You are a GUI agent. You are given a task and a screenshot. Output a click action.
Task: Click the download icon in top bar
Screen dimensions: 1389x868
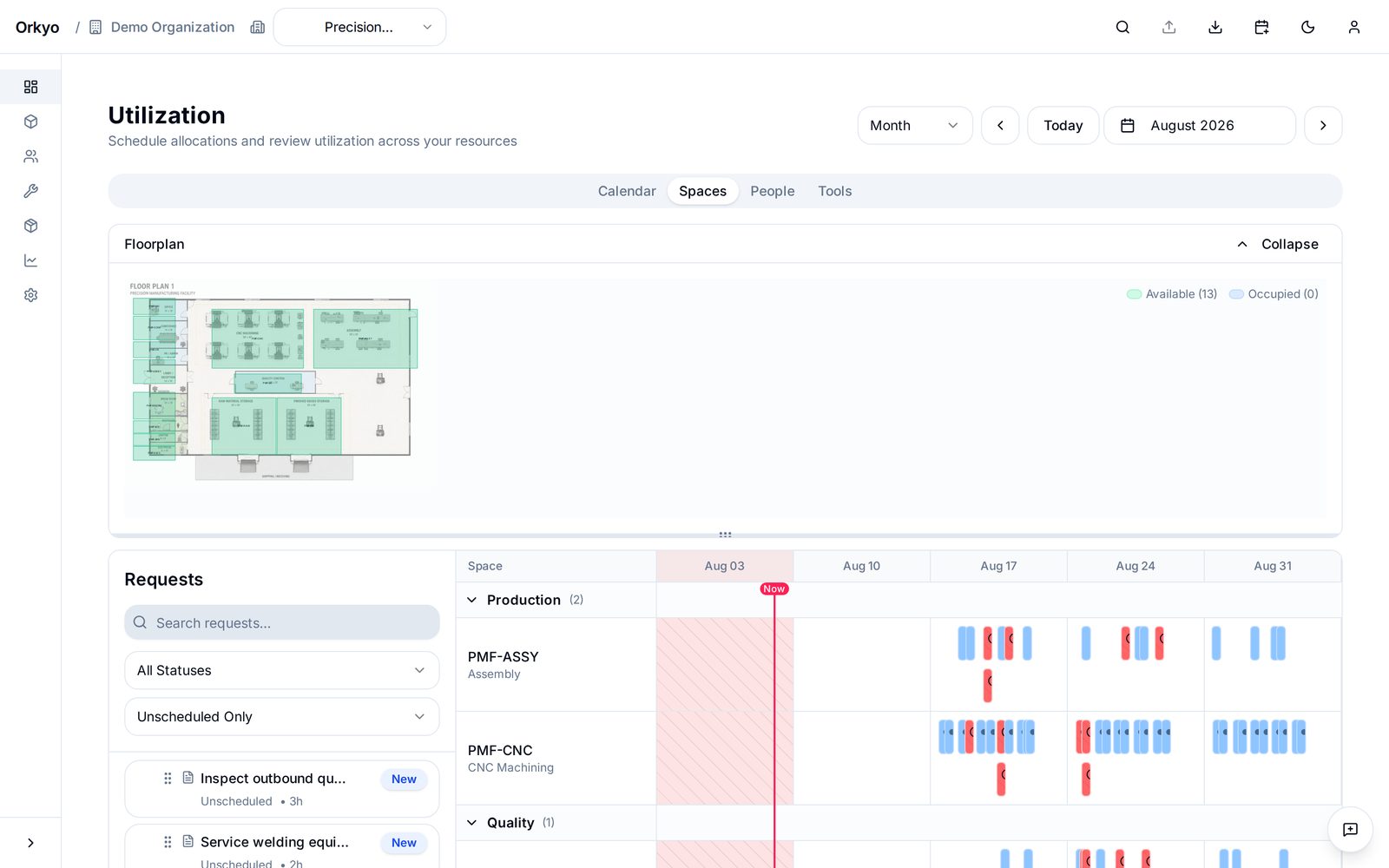click(x=1215, y=27)
